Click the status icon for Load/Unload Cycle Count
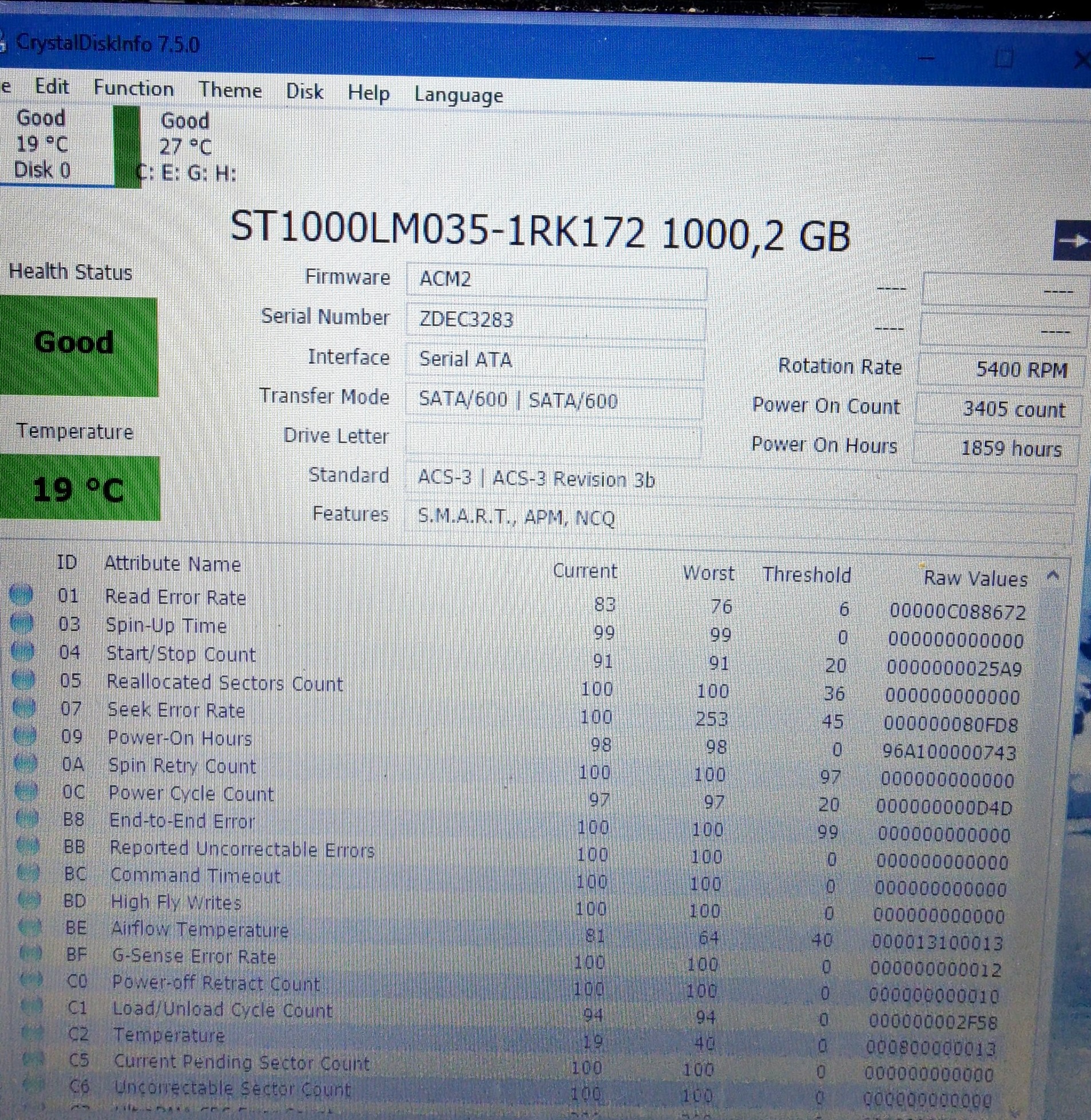1091x1120 pixels. pyautogui.click(x=32, y=1007)
